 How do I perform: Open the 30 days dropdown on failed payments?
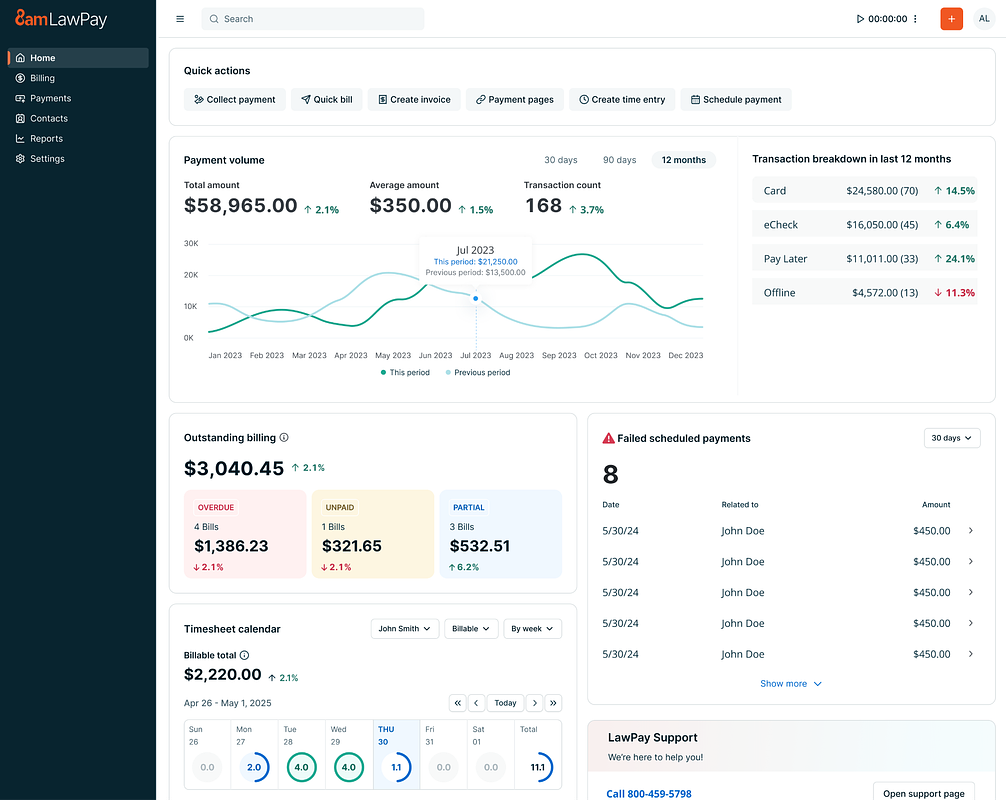point(951,437)
